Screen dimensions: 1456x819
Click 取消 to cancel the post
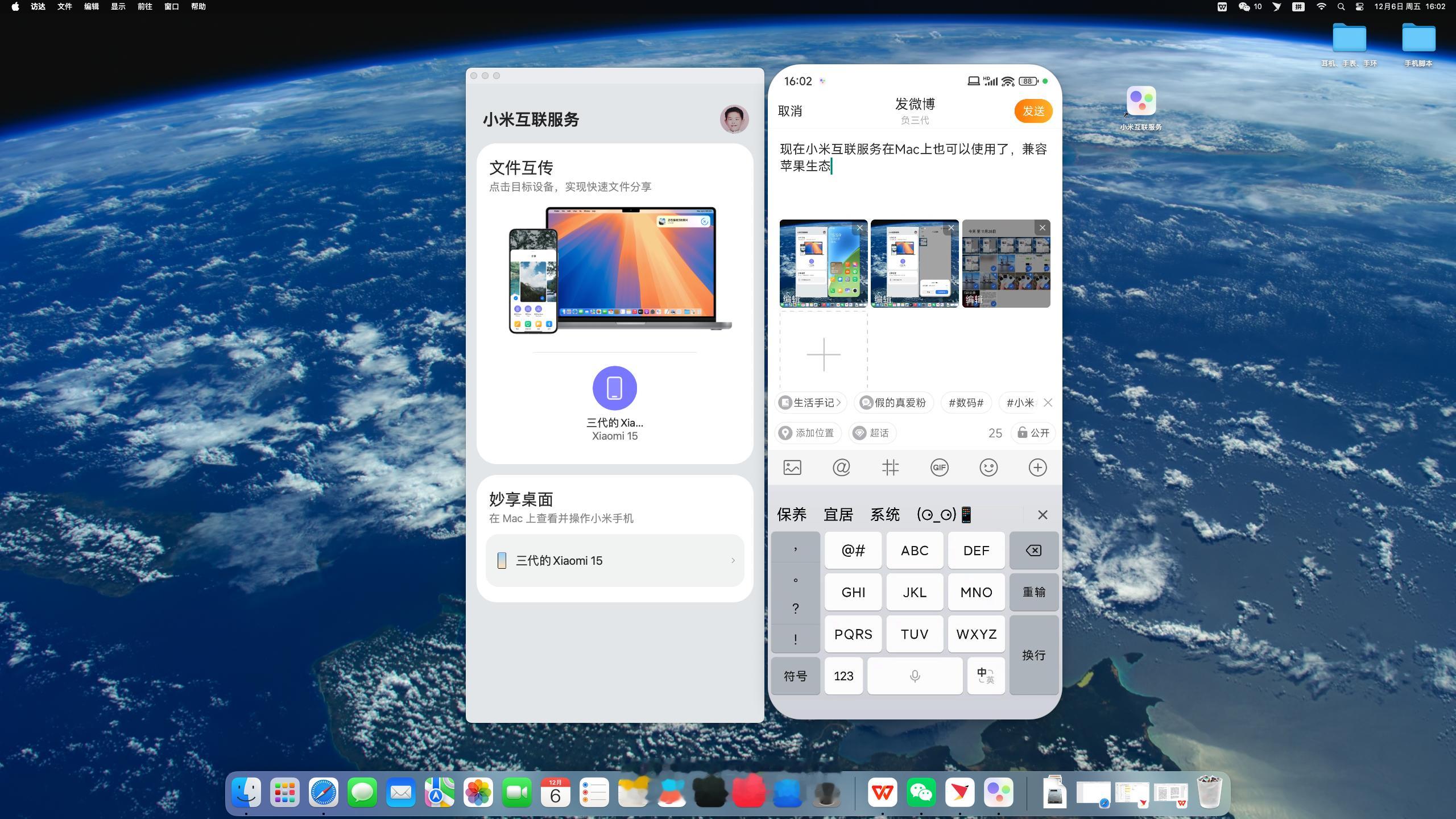[x=790, y=111]
